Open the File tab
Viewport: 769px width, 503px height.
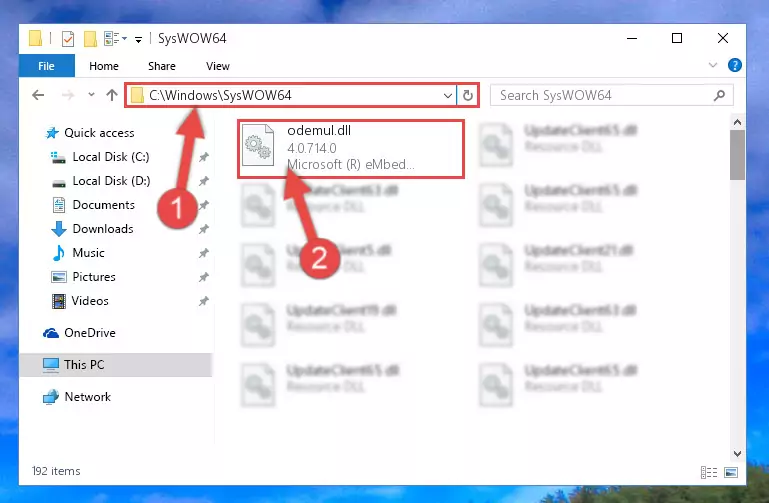(x=47, y=66)
